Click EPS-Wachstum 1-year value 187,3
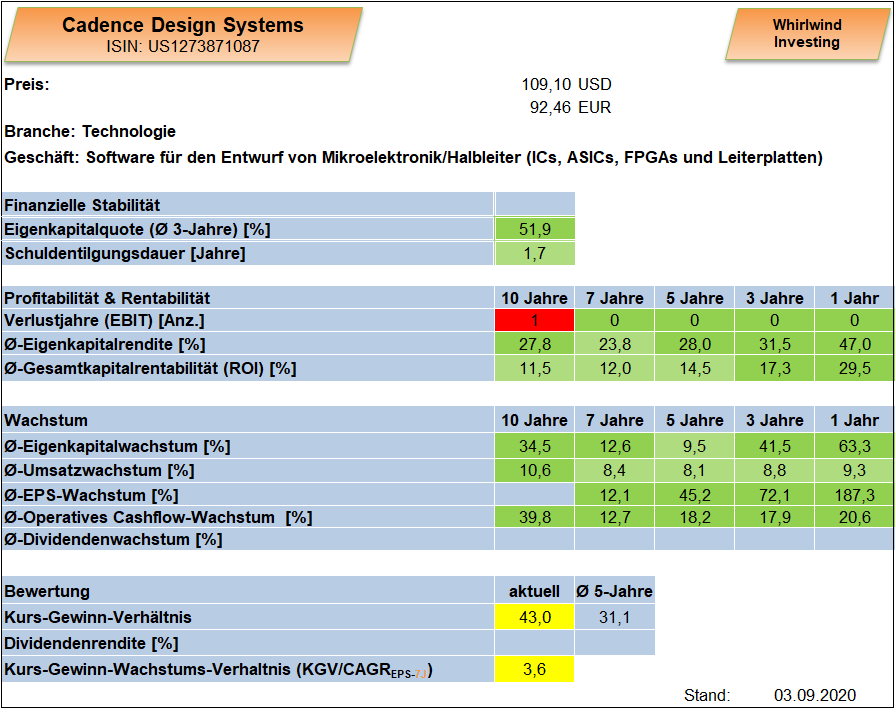895x709 pixels. [854, 494]
